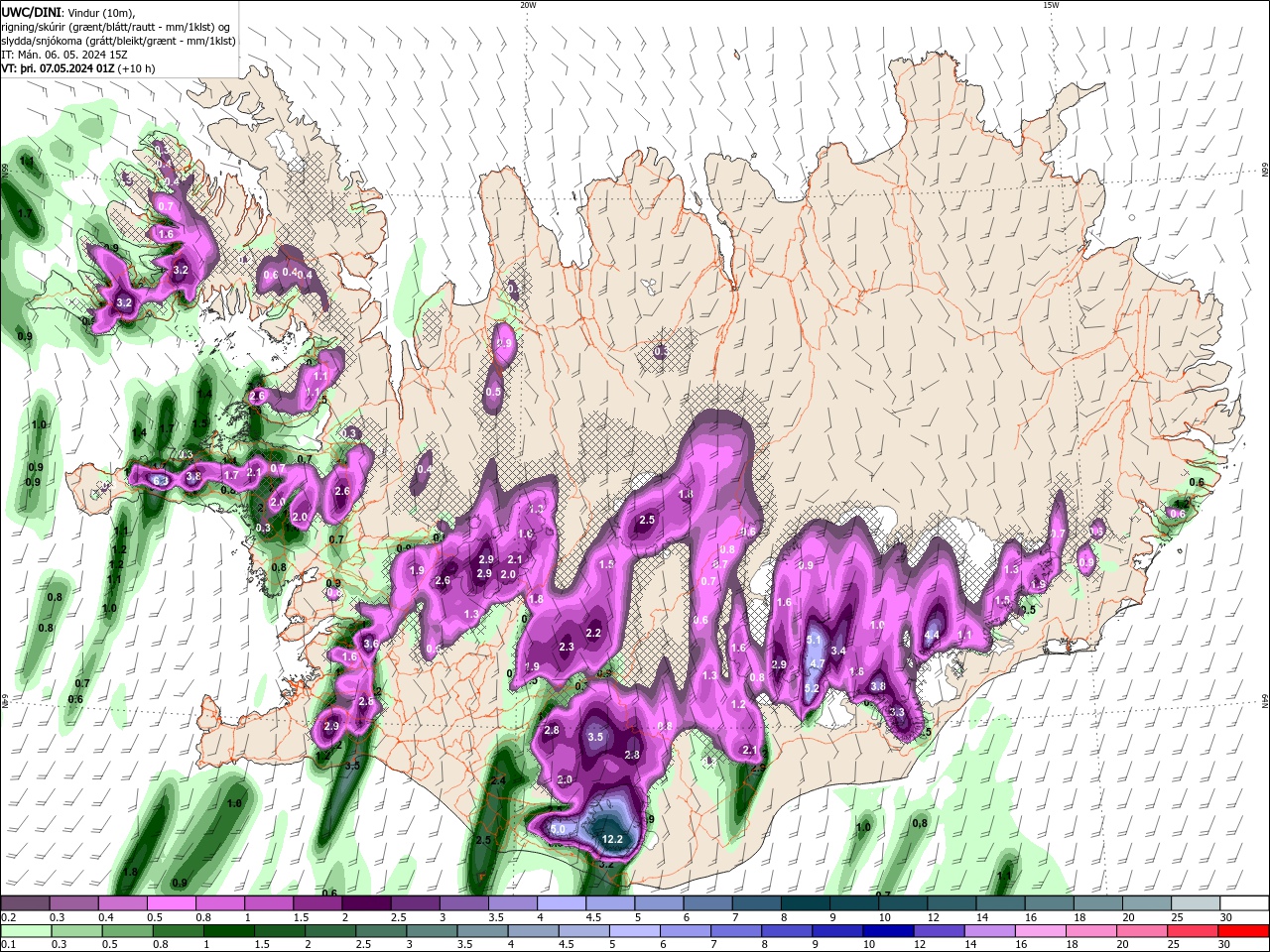Screen dimensions: 1270x952
Task: Click the red bottom-row swatch between 25 and 30
Action: pos(1192,931)
